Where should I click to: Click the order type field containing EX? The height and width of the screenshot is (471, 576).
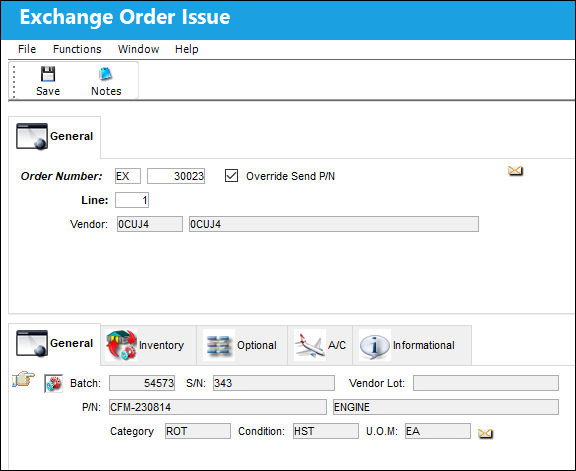point(128,176)
